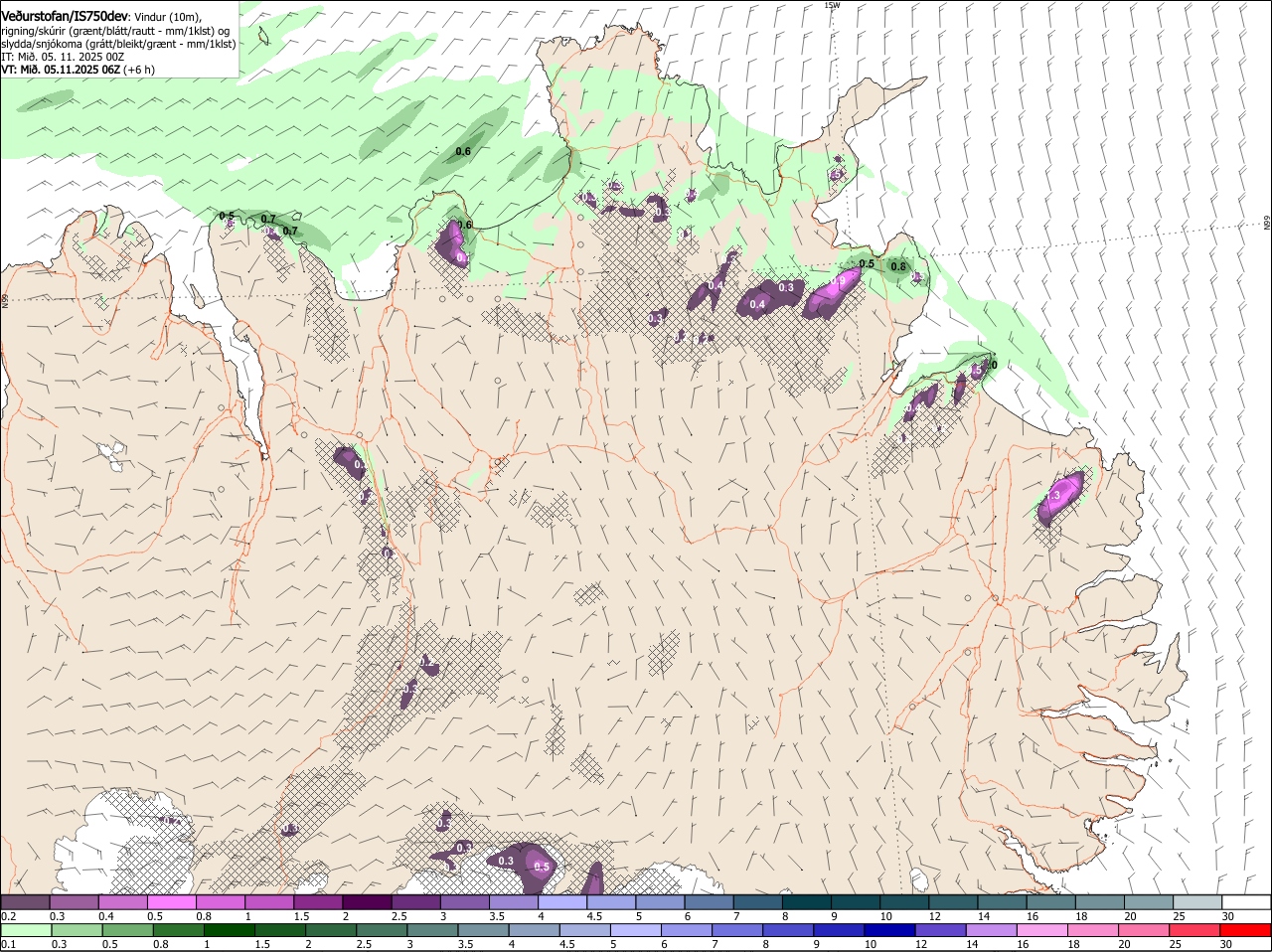Pick the darkest purple swatch starting at 2
This screenshot has height=952, width=1272.
coord(367,902)
